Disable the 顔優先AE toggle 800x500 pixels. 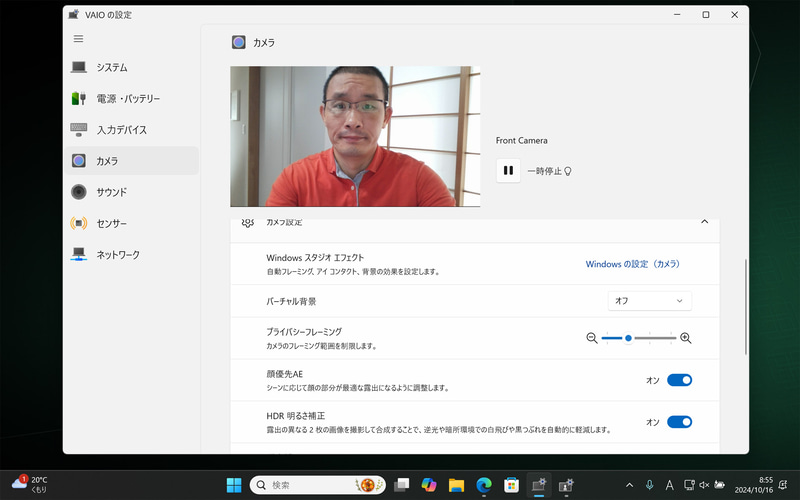tap(679, 380)
